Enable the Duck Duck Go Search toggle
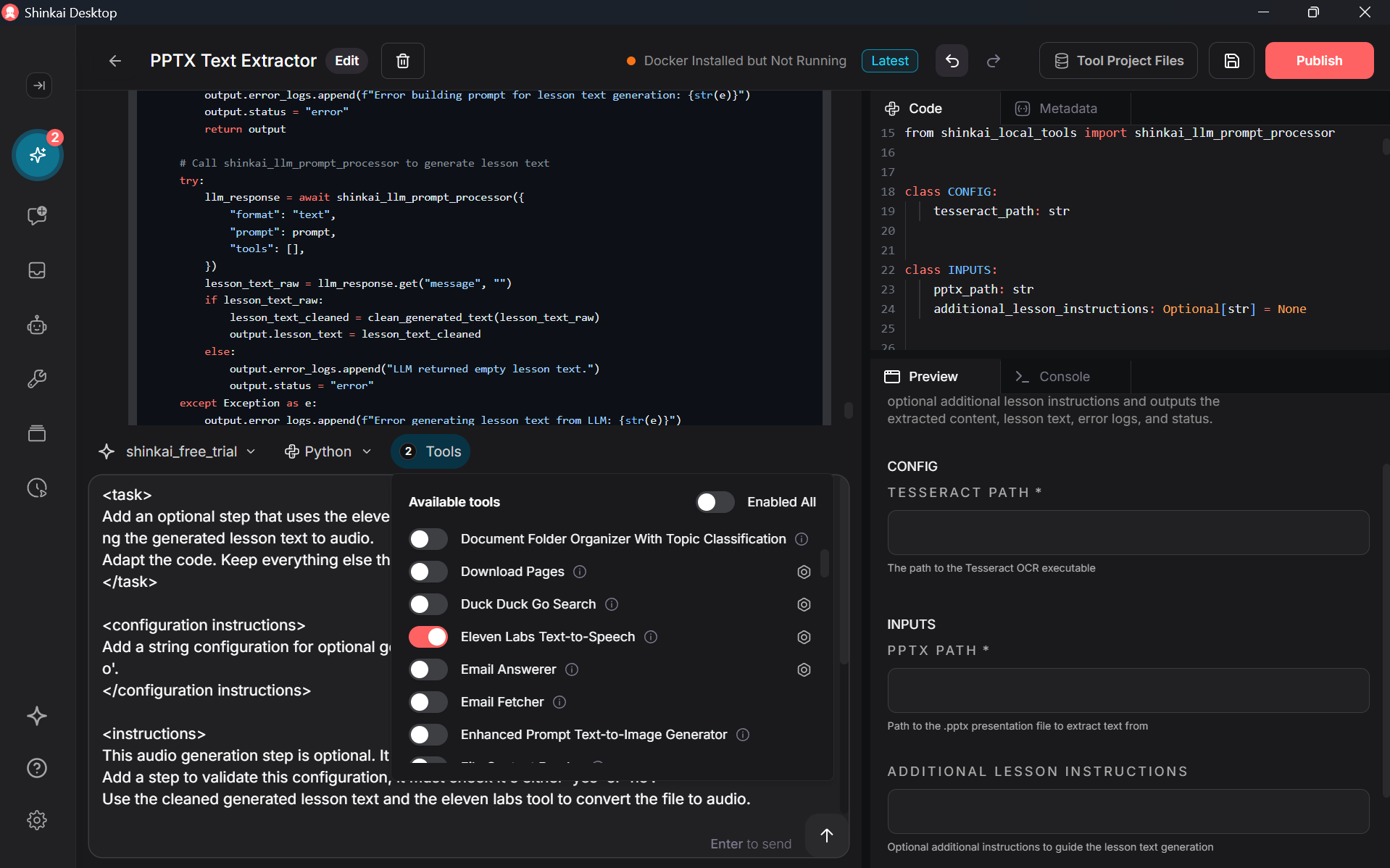The image size is (1390, 868). (428, 604)
